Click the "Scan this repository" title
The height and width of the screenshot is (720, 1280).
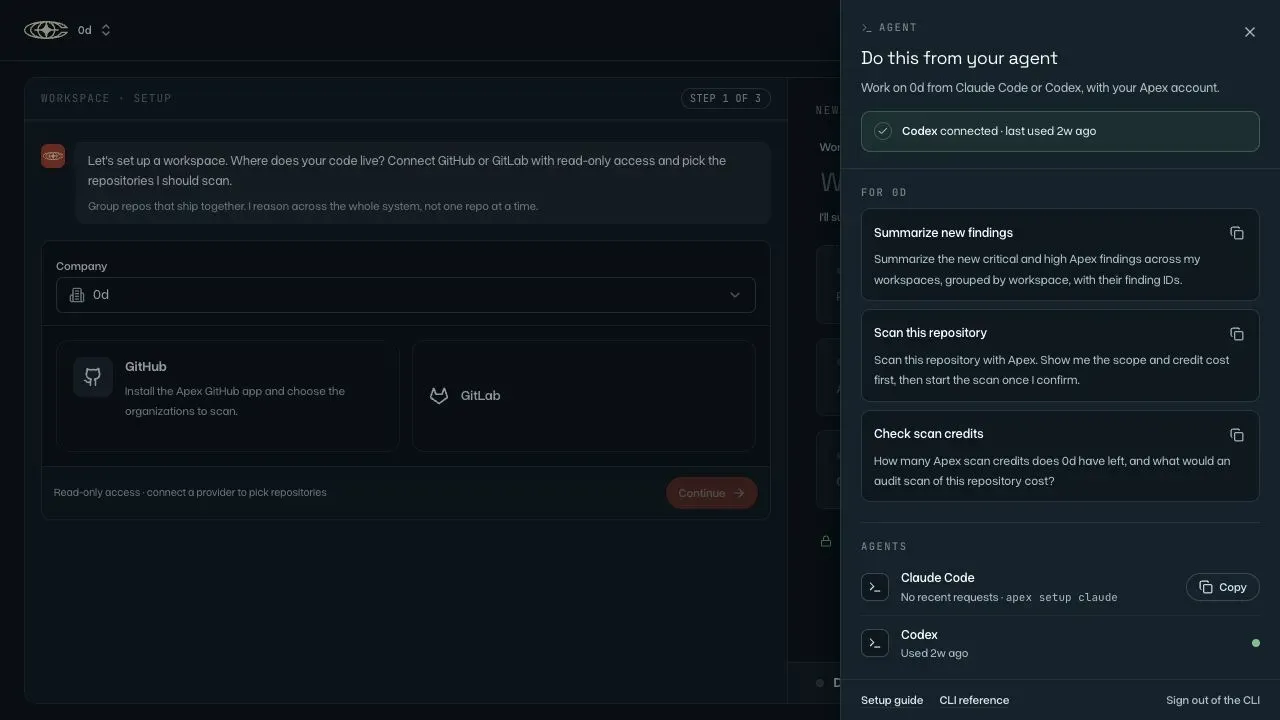coord(930,333)
